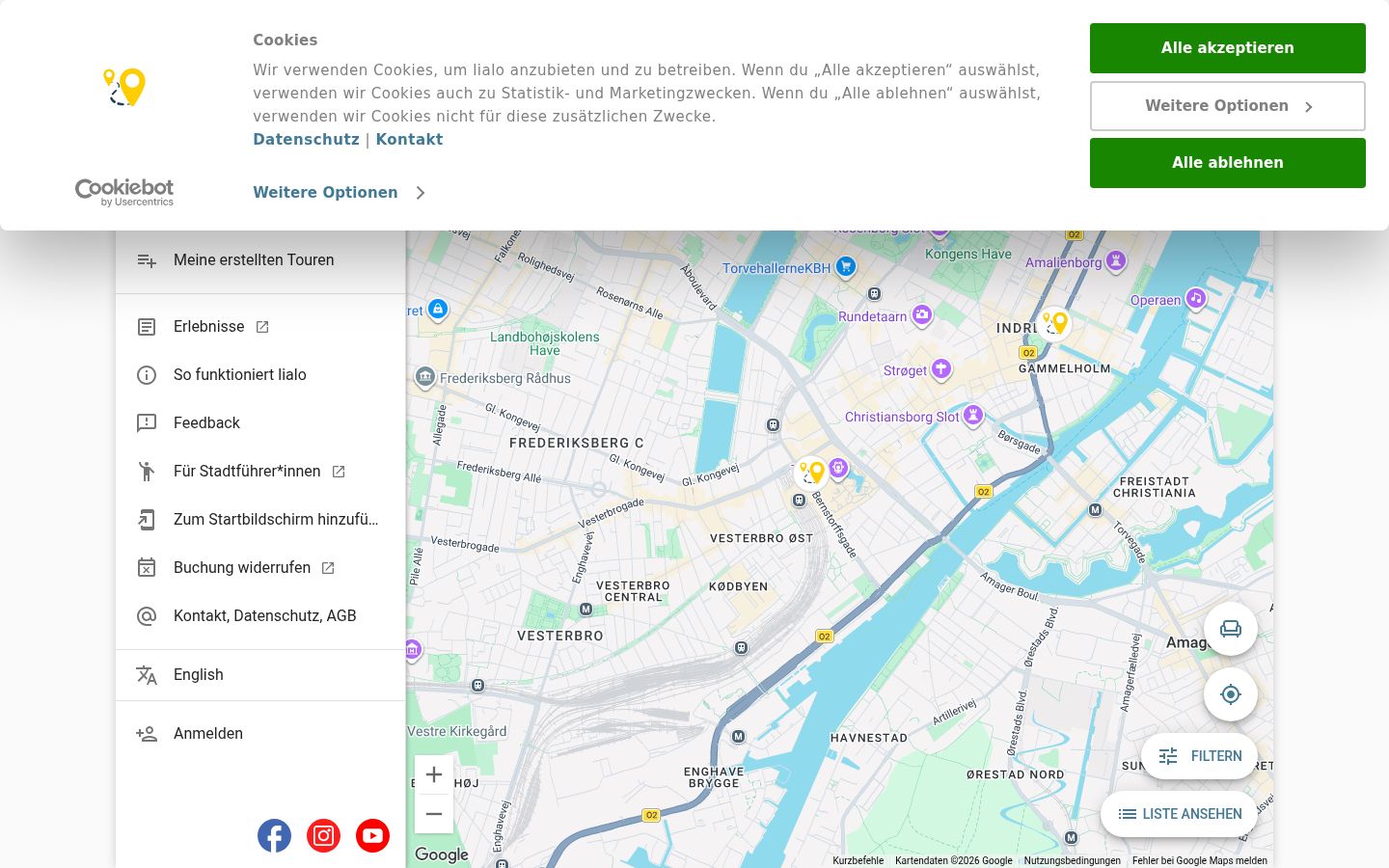This screenshot has height=868, width=1389.
Task: Click tour marker near Gammelholm
Action: [x=1055, y=324]
